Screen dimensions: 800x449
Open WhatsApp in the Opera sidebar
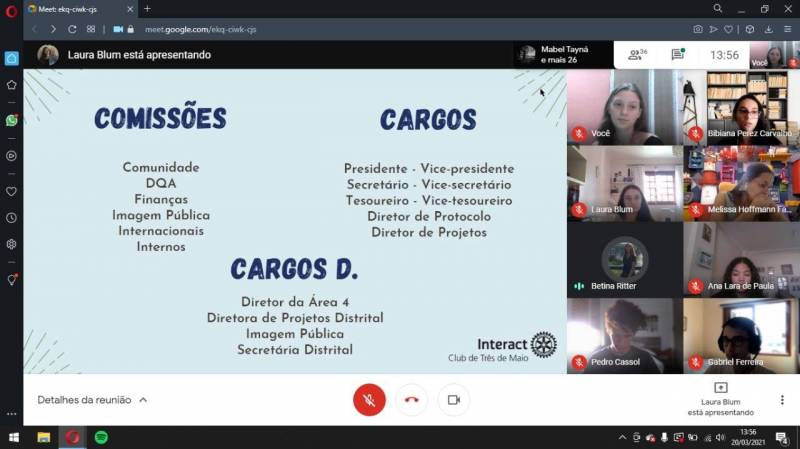(x=11, y=120)
